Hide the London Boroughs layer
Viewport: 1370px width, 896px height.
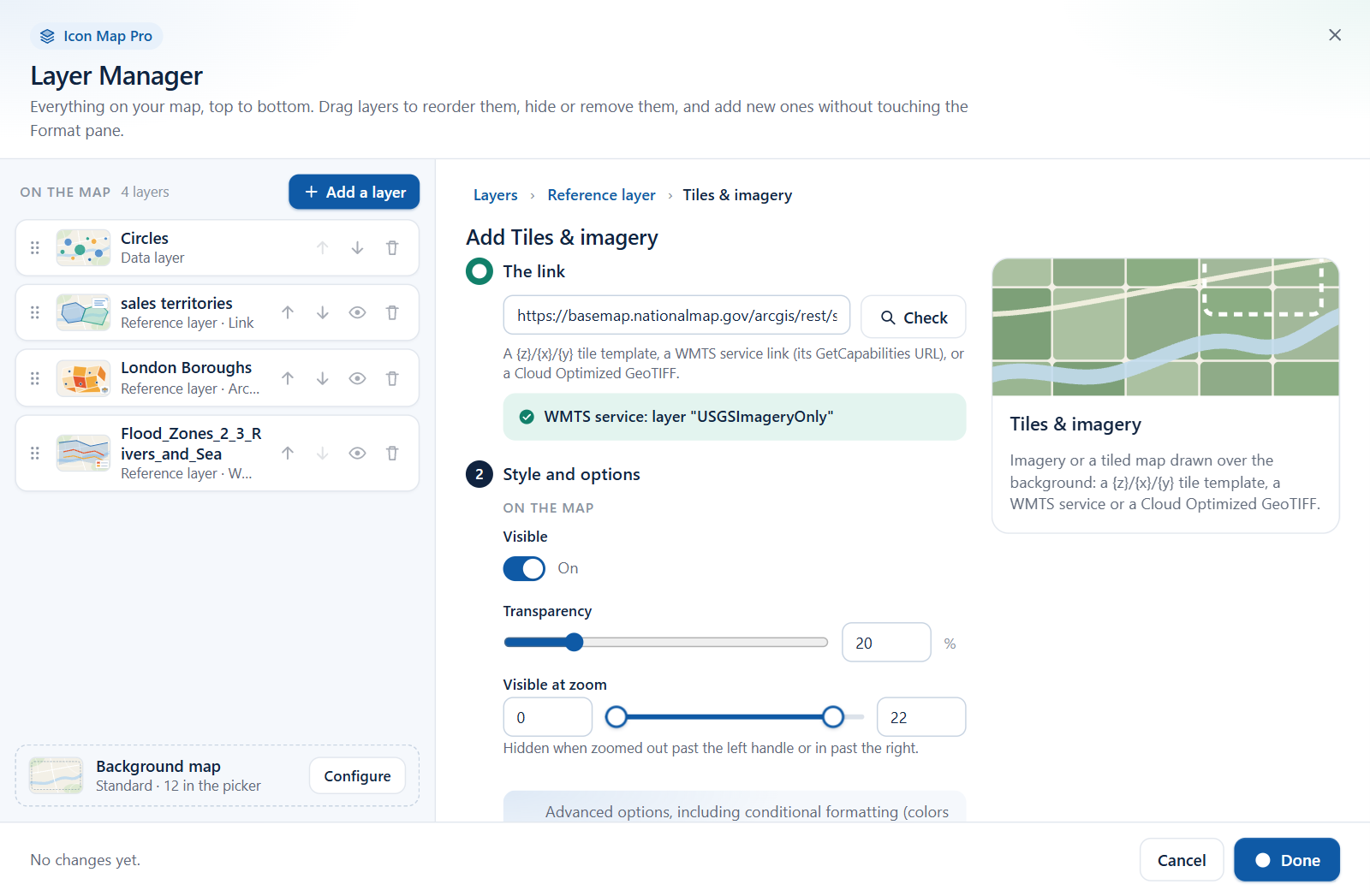point(358,378)
